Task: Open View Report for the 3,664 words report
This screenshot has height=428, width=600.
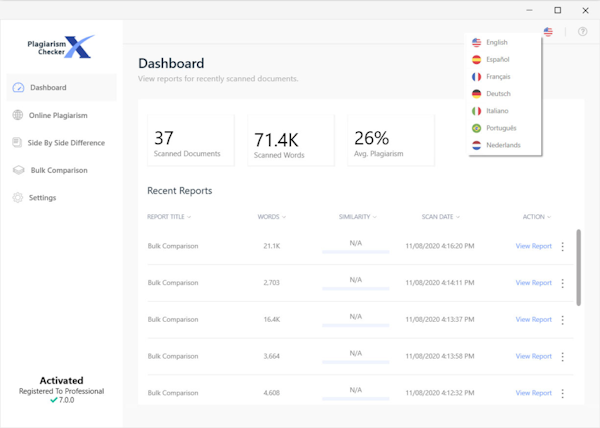Action: coord(533,356)
